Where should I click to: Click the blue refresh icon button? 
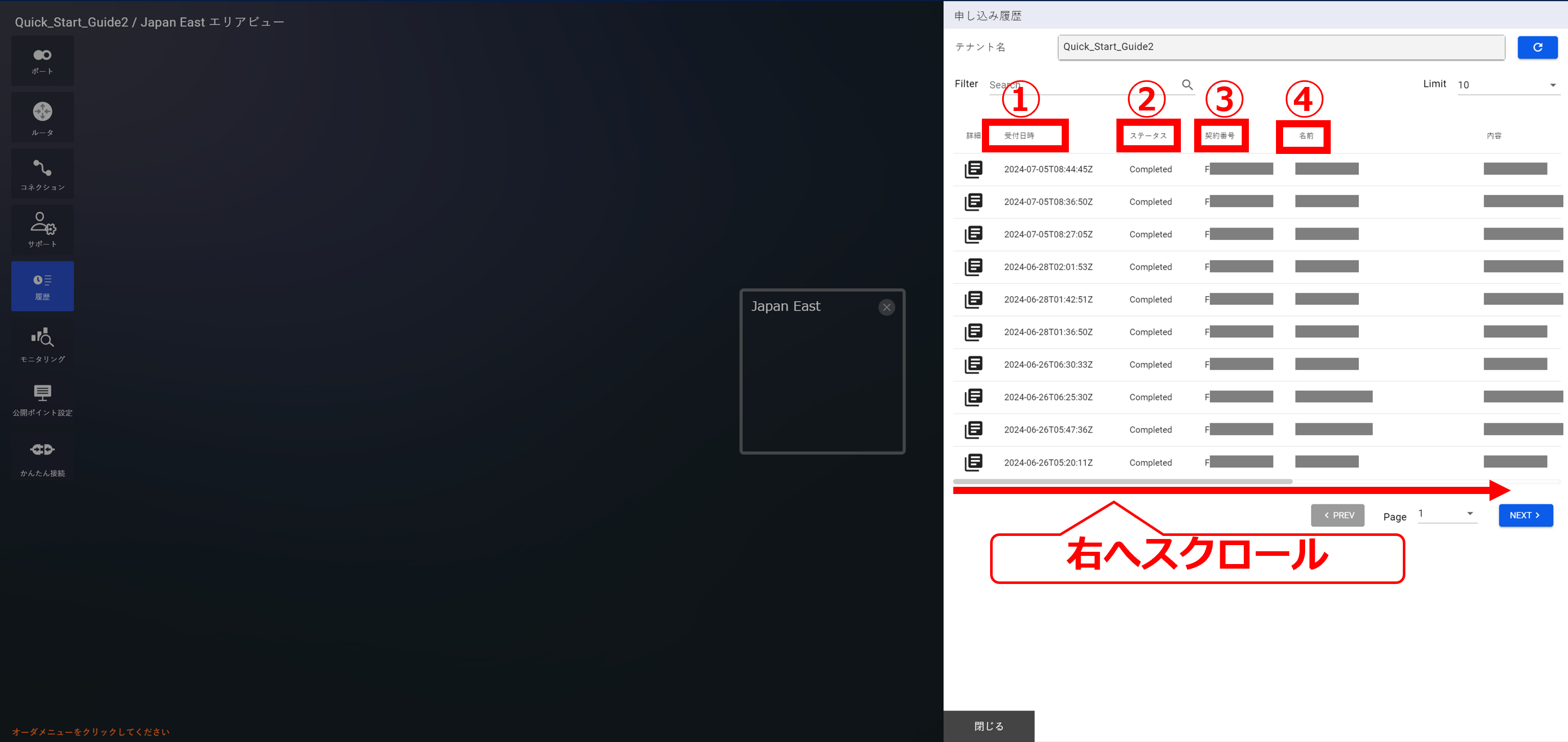[x=1536, y=47]
